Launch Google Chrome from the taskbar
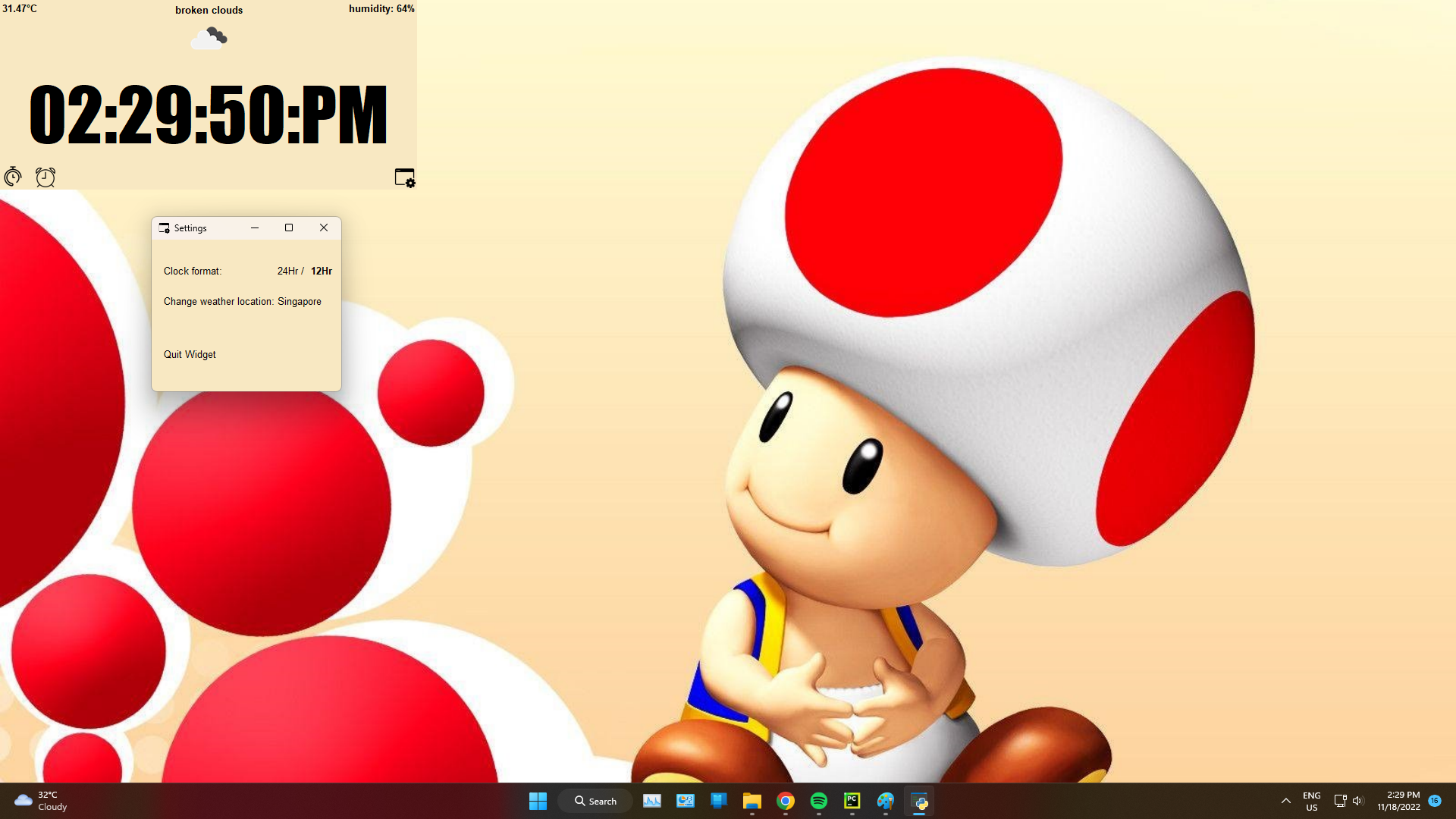 point(785,801)
